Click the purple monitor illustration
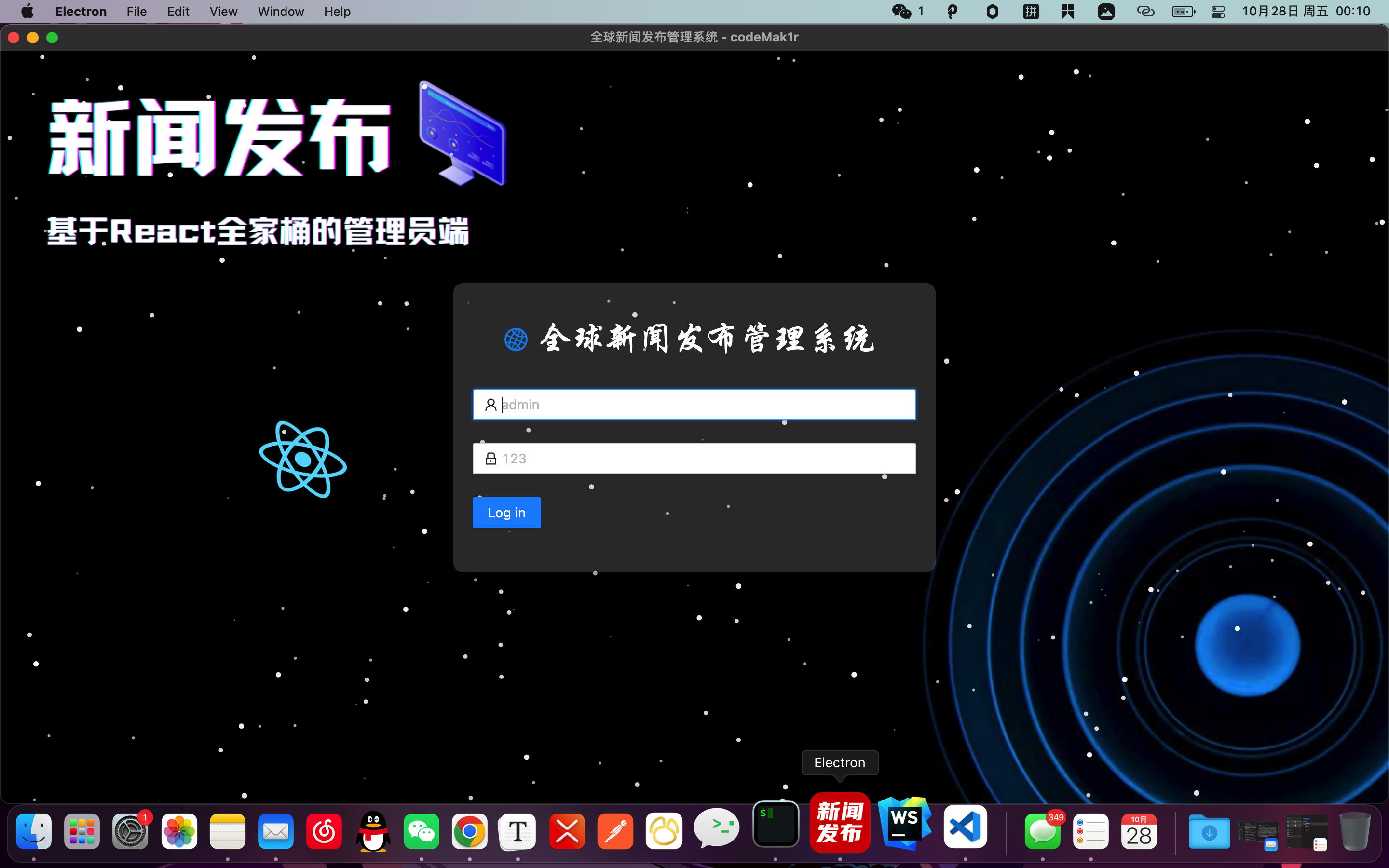This screenshot has width=1389, height=868. point(463,133)
